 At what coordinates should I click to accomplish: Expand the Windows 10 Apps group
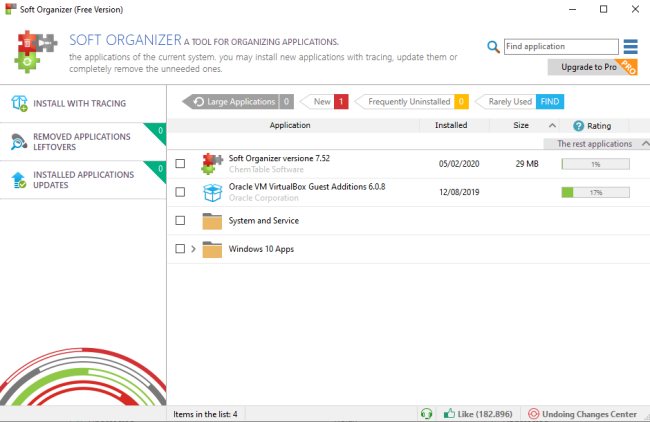[x=193, y=249]
